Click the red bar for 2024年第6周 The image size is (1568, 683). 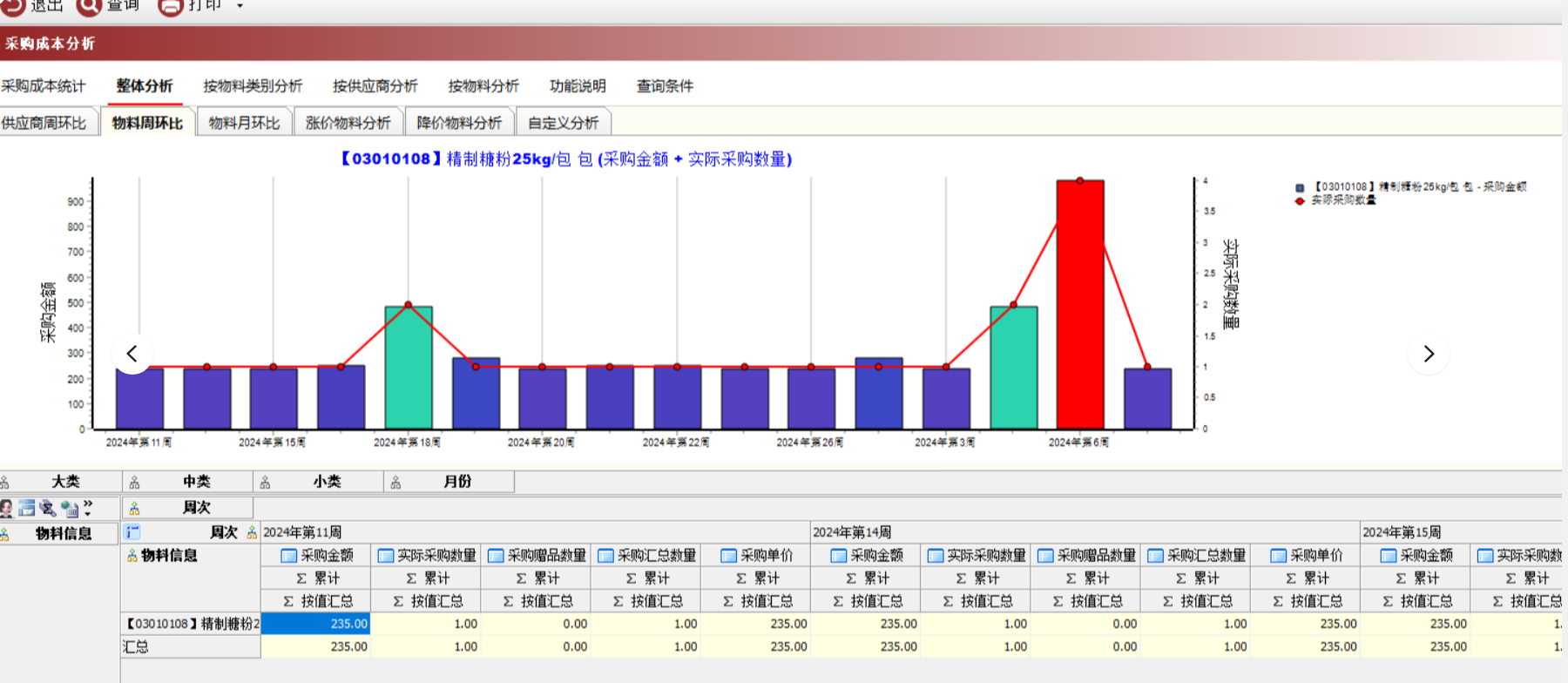tap(1079, 305)
